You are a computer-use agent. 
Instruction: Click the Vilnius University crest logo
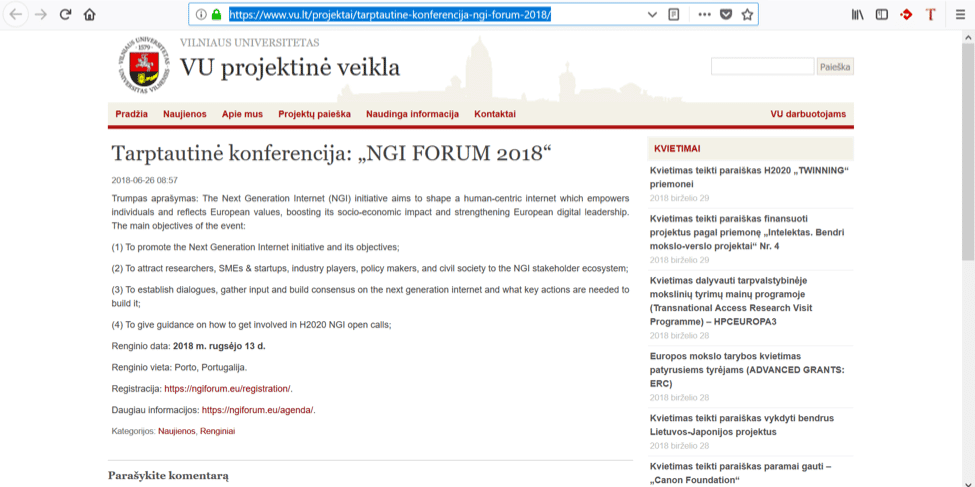click(x=144, y=67)
